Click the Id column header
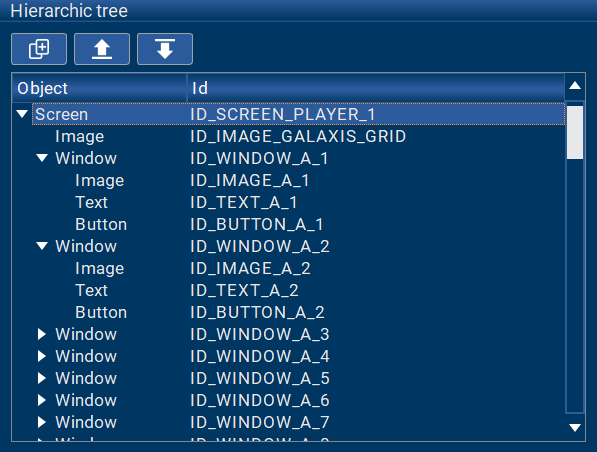597x452 pixels. click(x=376, y=88)
